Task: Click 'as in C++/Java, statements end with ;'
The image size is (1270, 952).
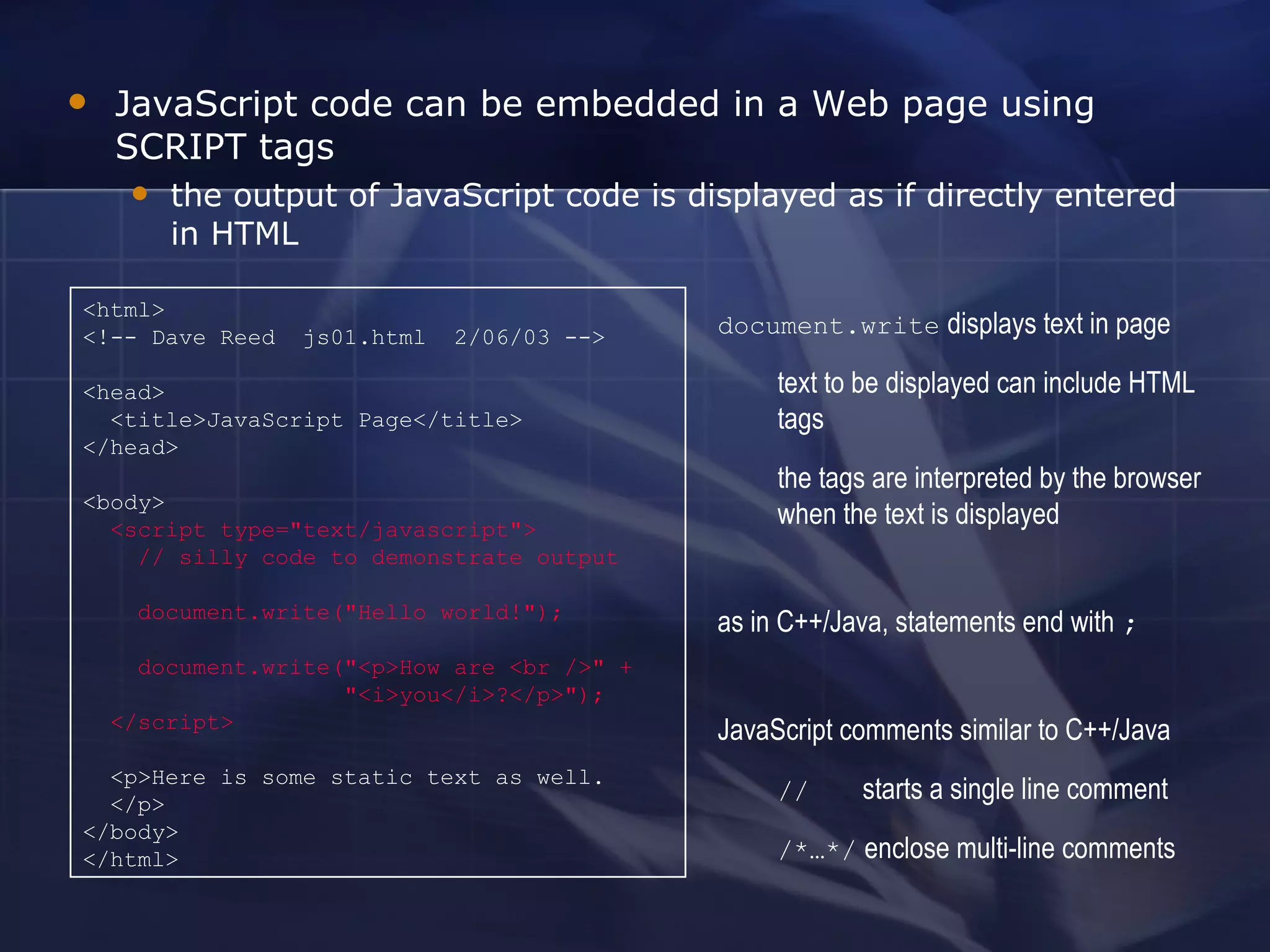Action: click(x=926, y=622)
